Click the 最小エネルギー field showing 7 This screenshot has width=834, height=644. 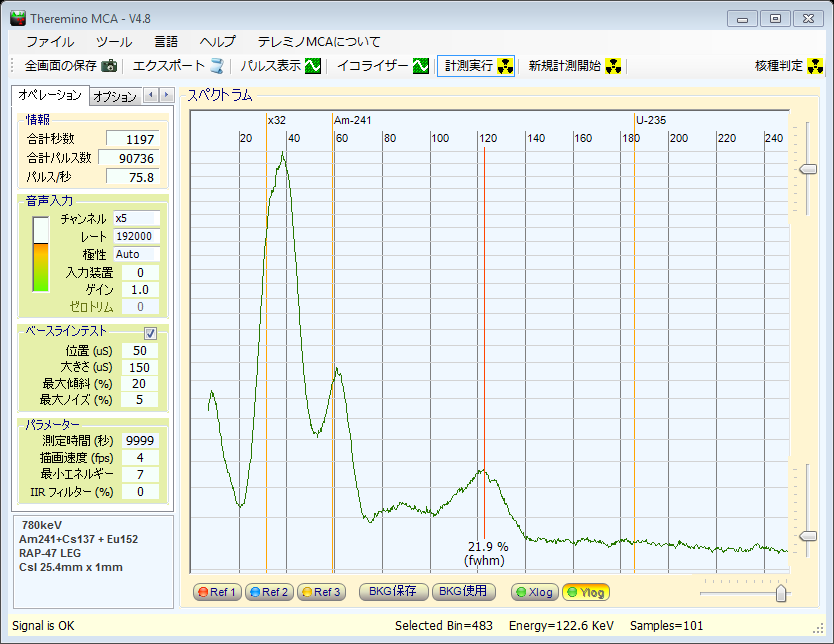coord(140,474)
